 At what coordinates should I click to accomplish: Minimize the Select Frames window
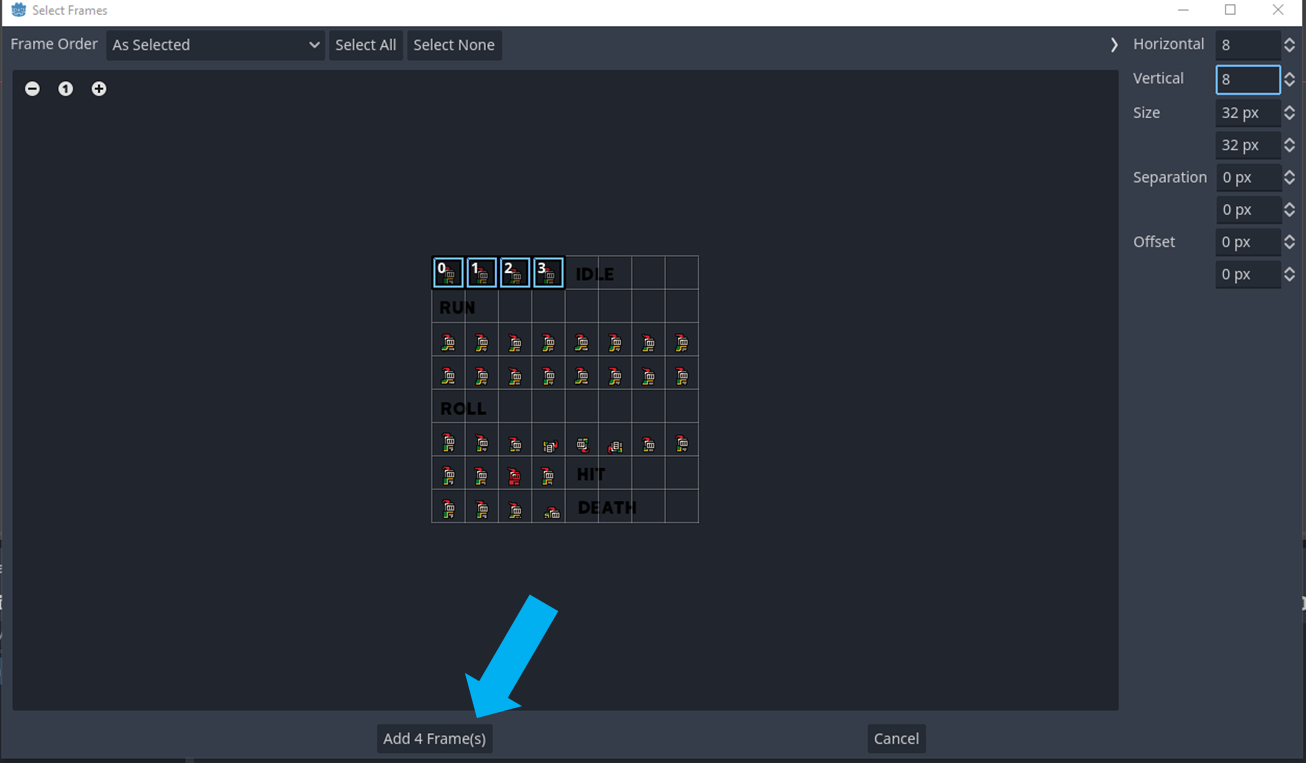pos(1184,10)
